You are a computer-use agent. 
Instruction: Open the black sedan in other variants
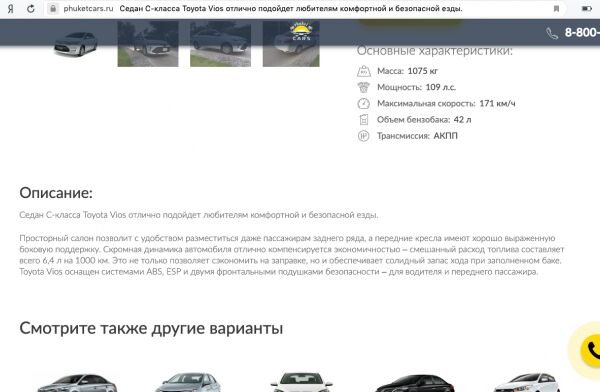[x=415, y=383]
